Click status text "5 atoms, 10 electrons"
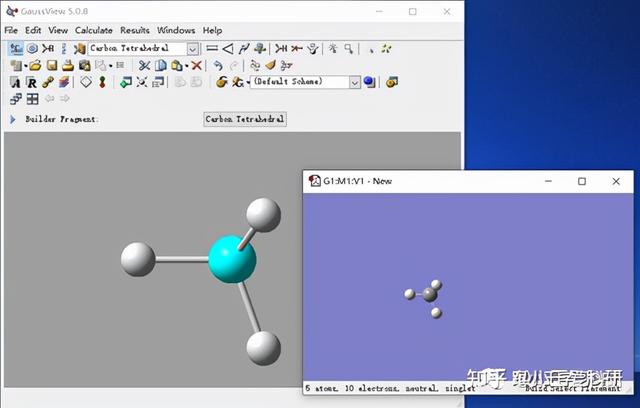Viewport: 640px width, 408px height. click(352, 388)
